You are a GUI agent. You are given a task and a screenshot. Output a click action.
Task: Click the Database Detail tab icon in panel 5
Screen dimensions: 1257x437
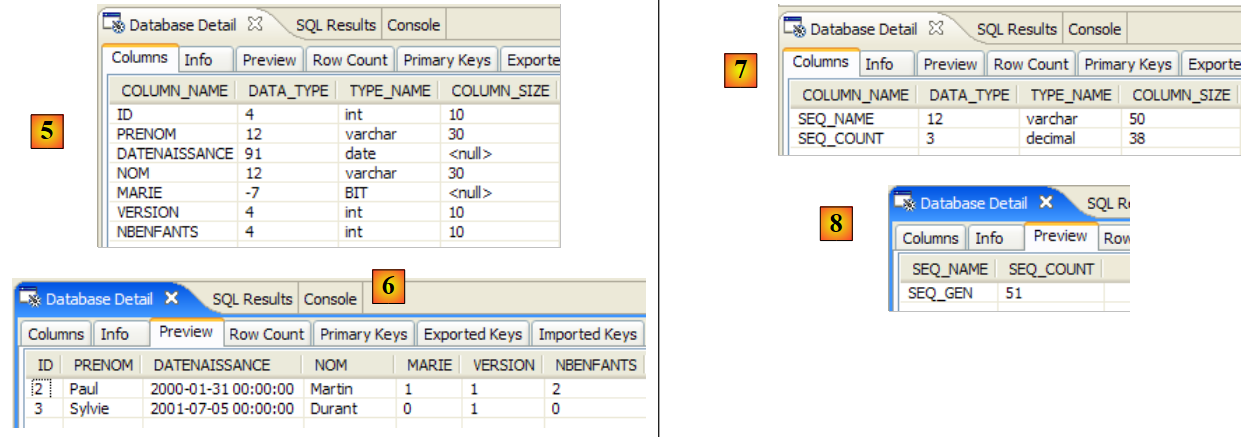click(116, 25)
